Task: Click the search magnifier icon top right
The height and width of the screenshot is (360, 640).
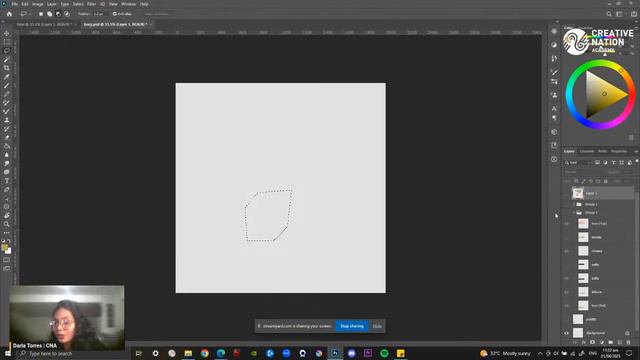Action: [609, 14]
